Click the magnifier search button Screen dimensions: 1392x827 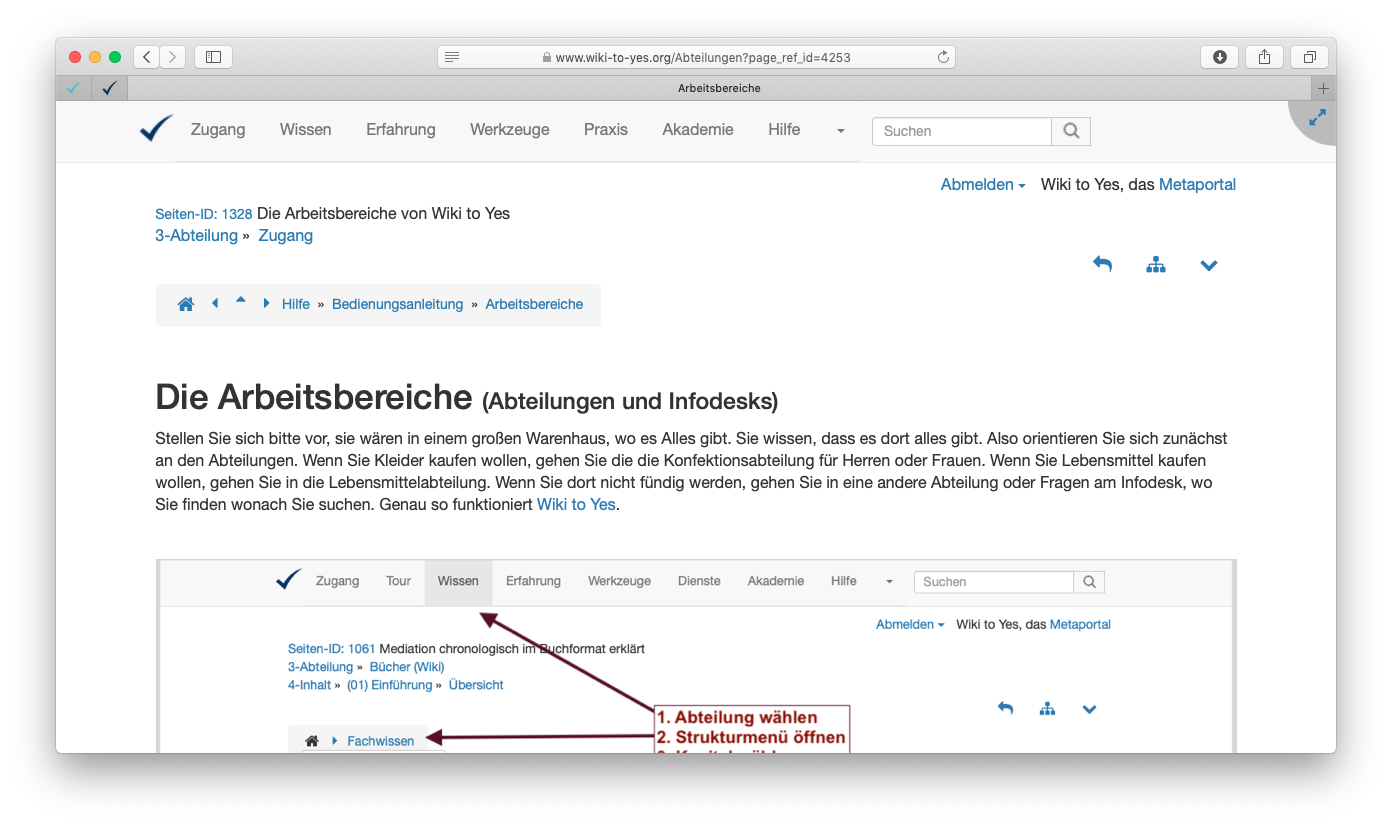pyautogui.click(x=1071, y=131)
